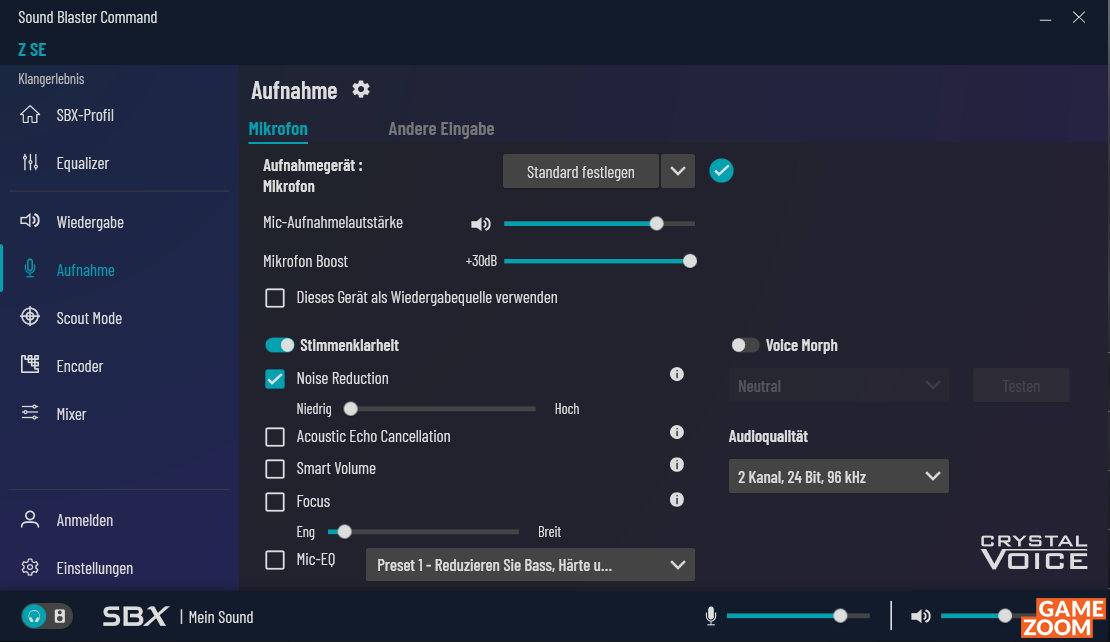Toggle headphone/speaker output switch at bottom left
This screenshot has width=1110, height=642.
pos(47,617)
